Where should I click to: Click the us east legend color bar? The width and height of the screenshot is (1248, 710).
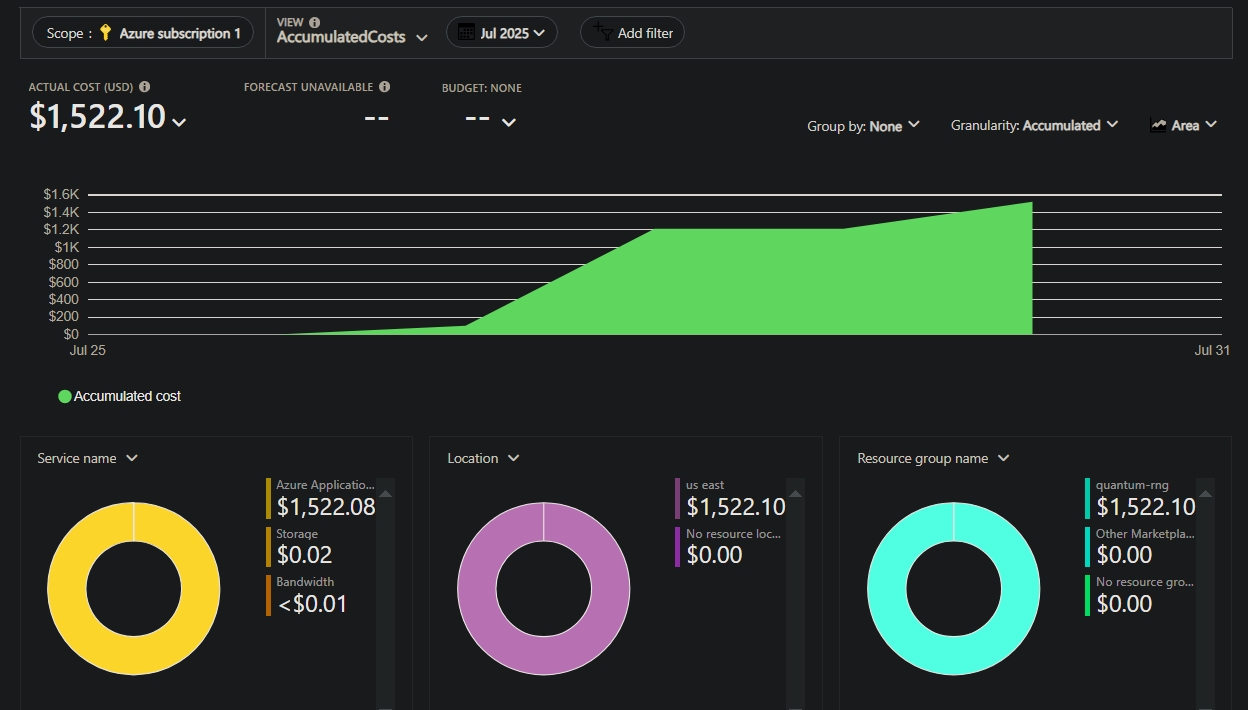[678, 498]
